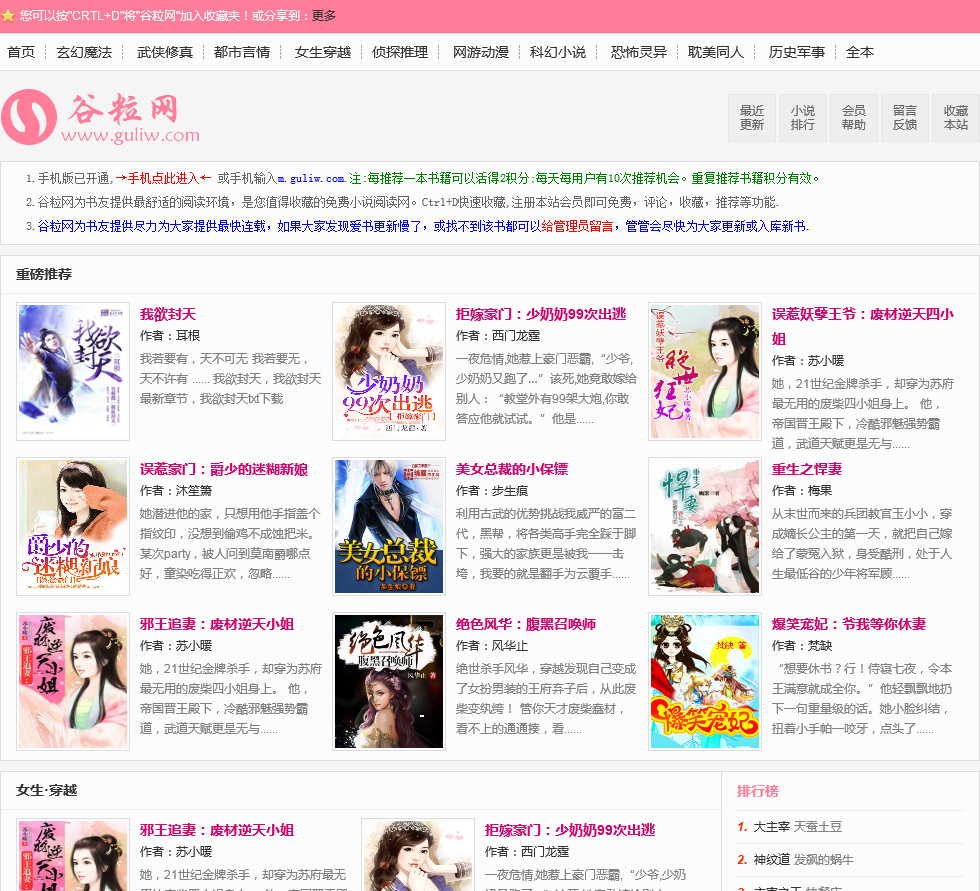The width and height of the screenshot is (980, 891).
Task: Click the 给管理员留言 link
Action: click(x=578, y=226)
